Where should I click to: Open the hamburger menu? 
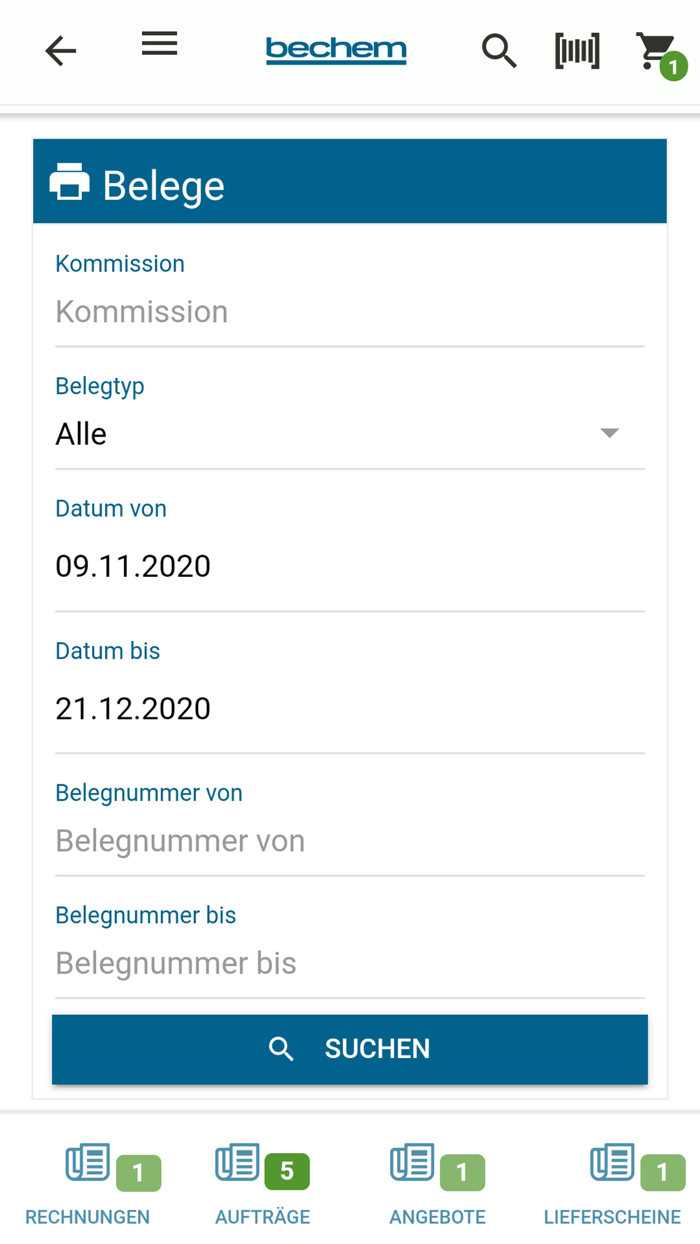(x=159, y=44)
